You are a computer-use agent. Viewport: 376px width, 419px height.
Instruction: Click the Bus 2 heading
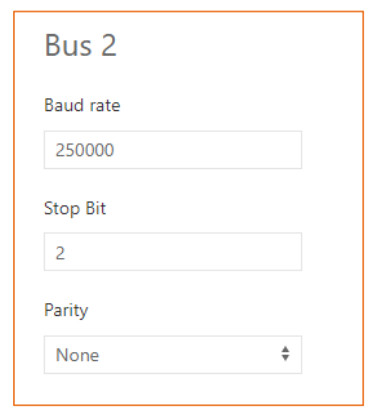[x=81, y=45]
